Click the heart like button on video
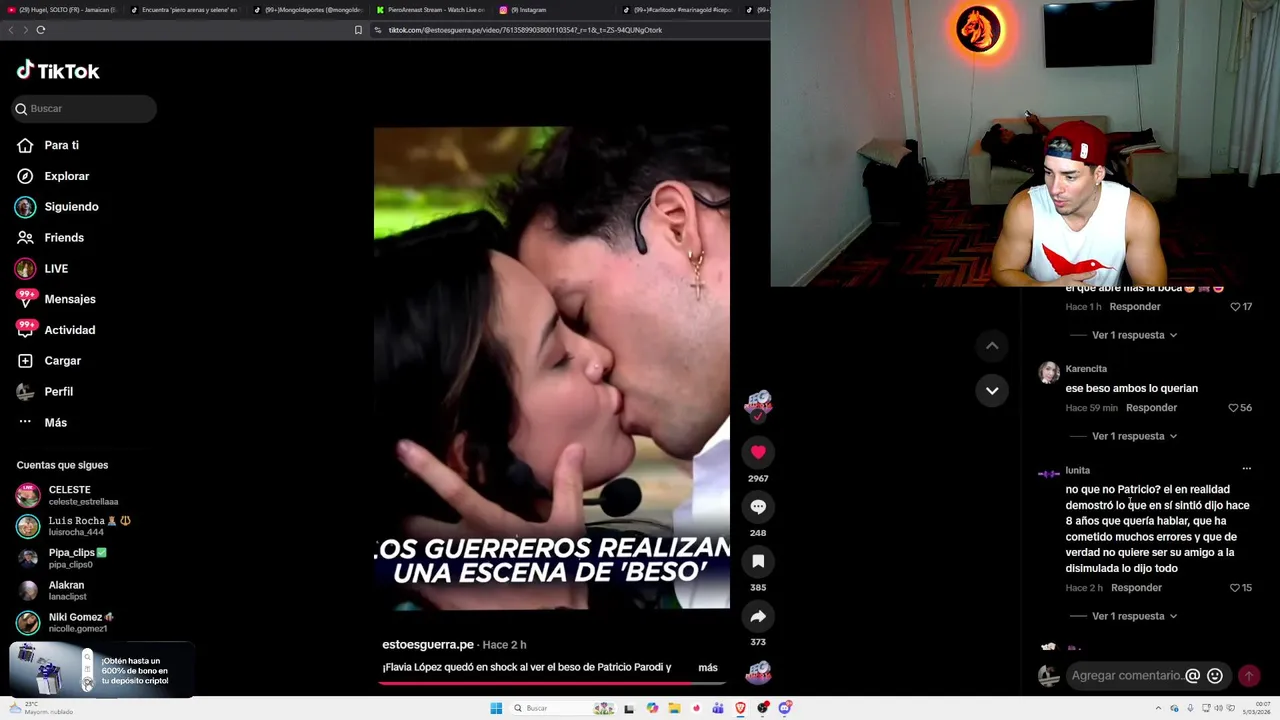The image size is (1280, 720). pos(758,452)
